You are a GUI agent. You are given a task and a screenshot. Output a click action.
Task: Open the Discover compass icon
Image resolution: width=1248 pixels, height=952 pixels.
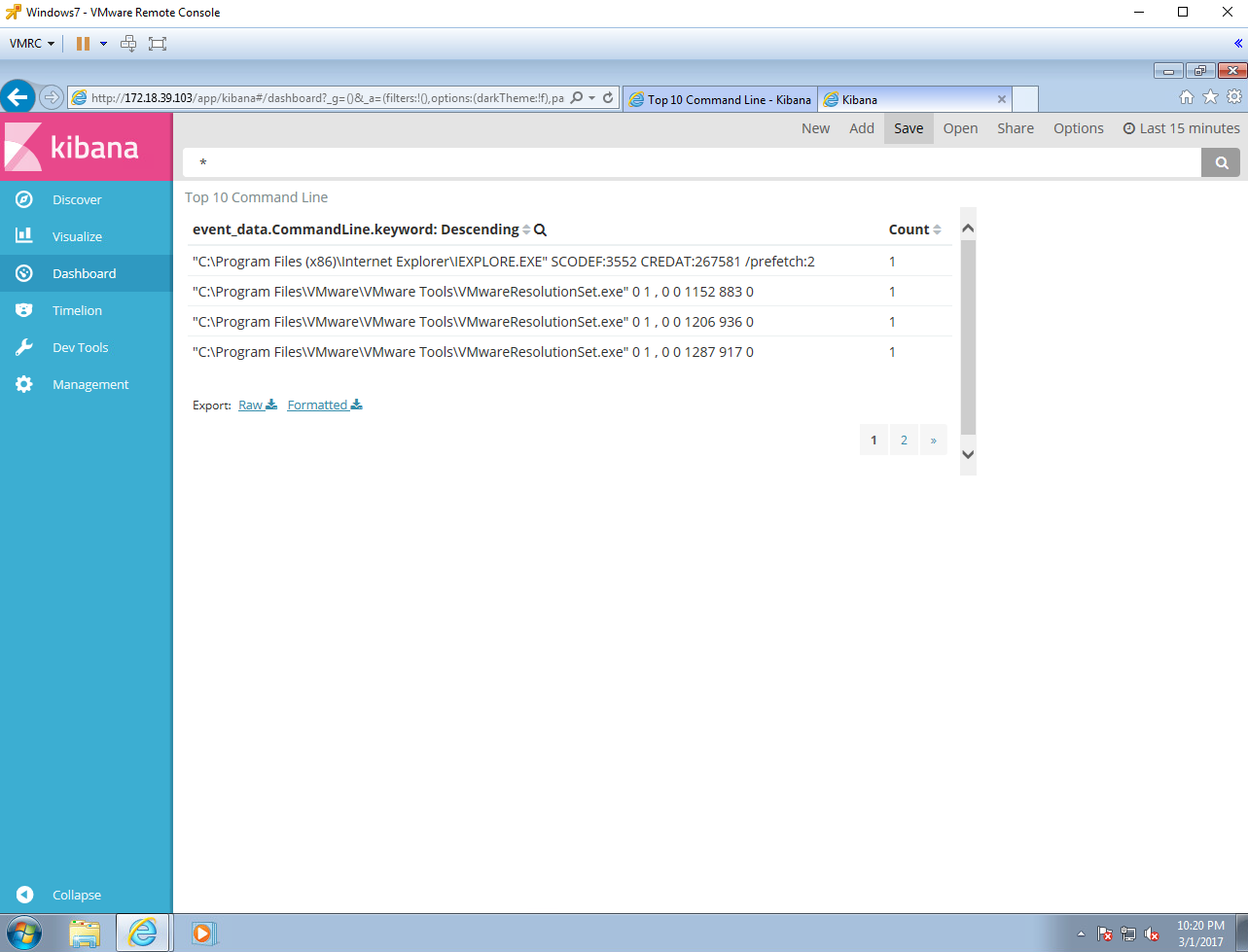tap(24, 199)
